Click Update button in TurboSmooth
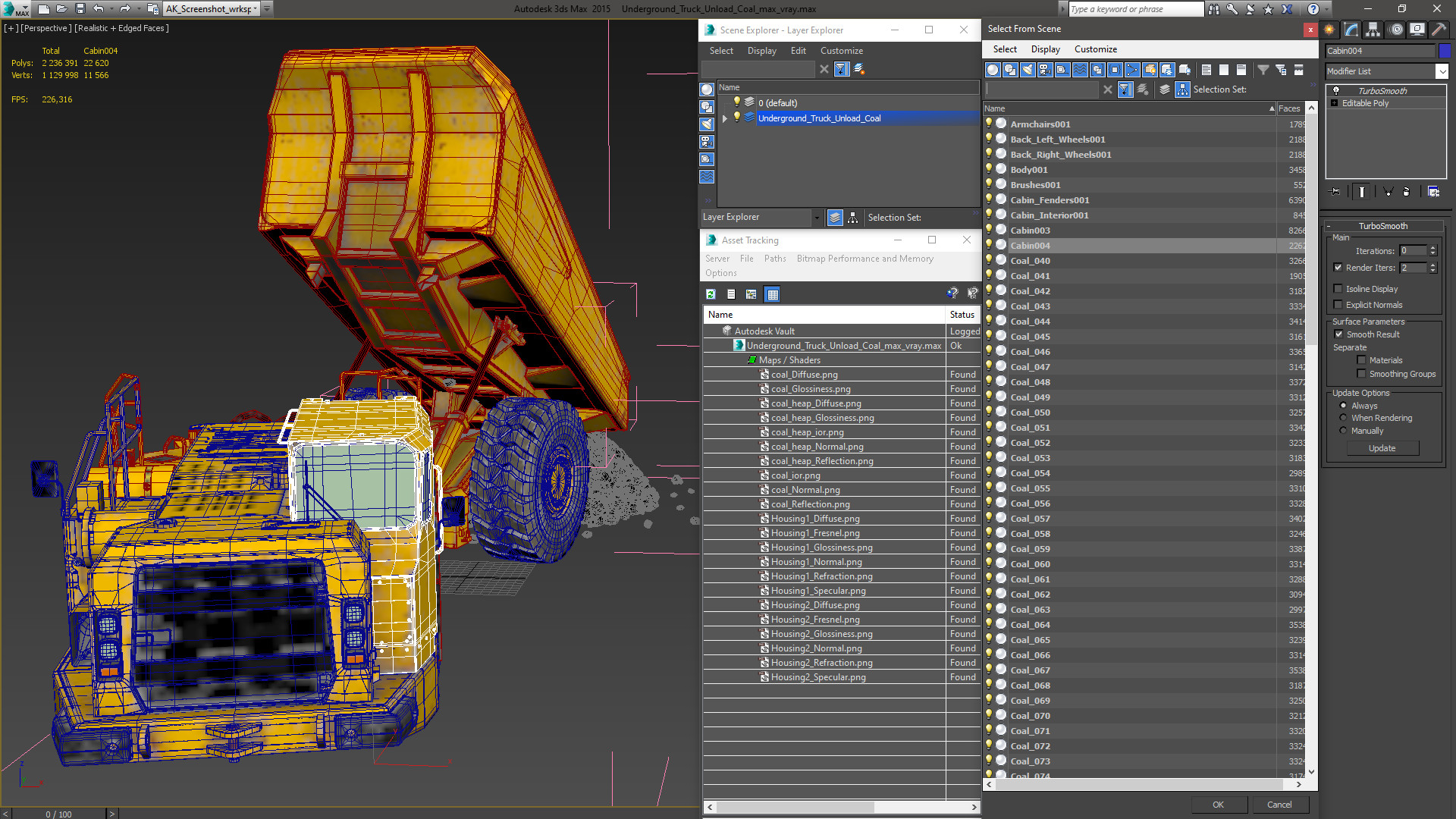1456x819 pixels. [1382, 448]
